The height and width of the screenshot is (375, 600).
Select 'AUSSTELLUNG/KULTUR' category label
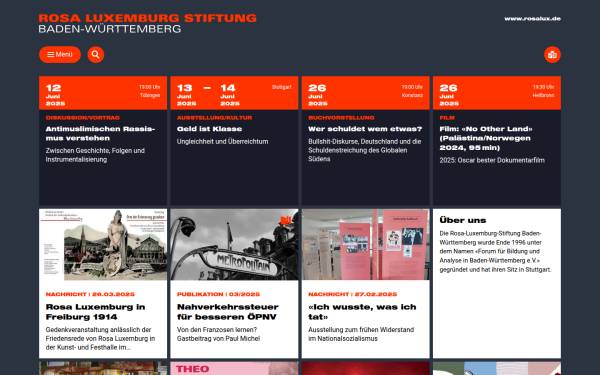(x=214, y=118)
